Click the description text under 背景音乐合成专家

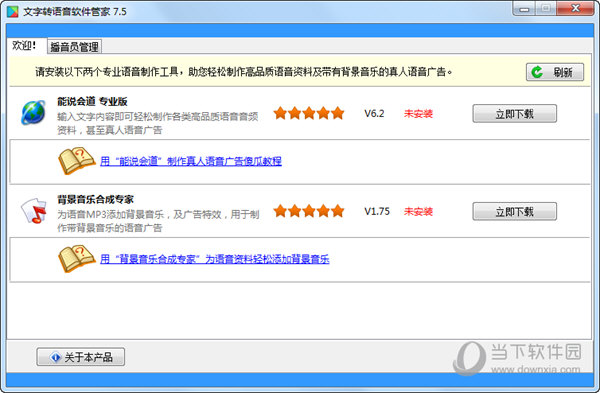click(x=158, y=221)
